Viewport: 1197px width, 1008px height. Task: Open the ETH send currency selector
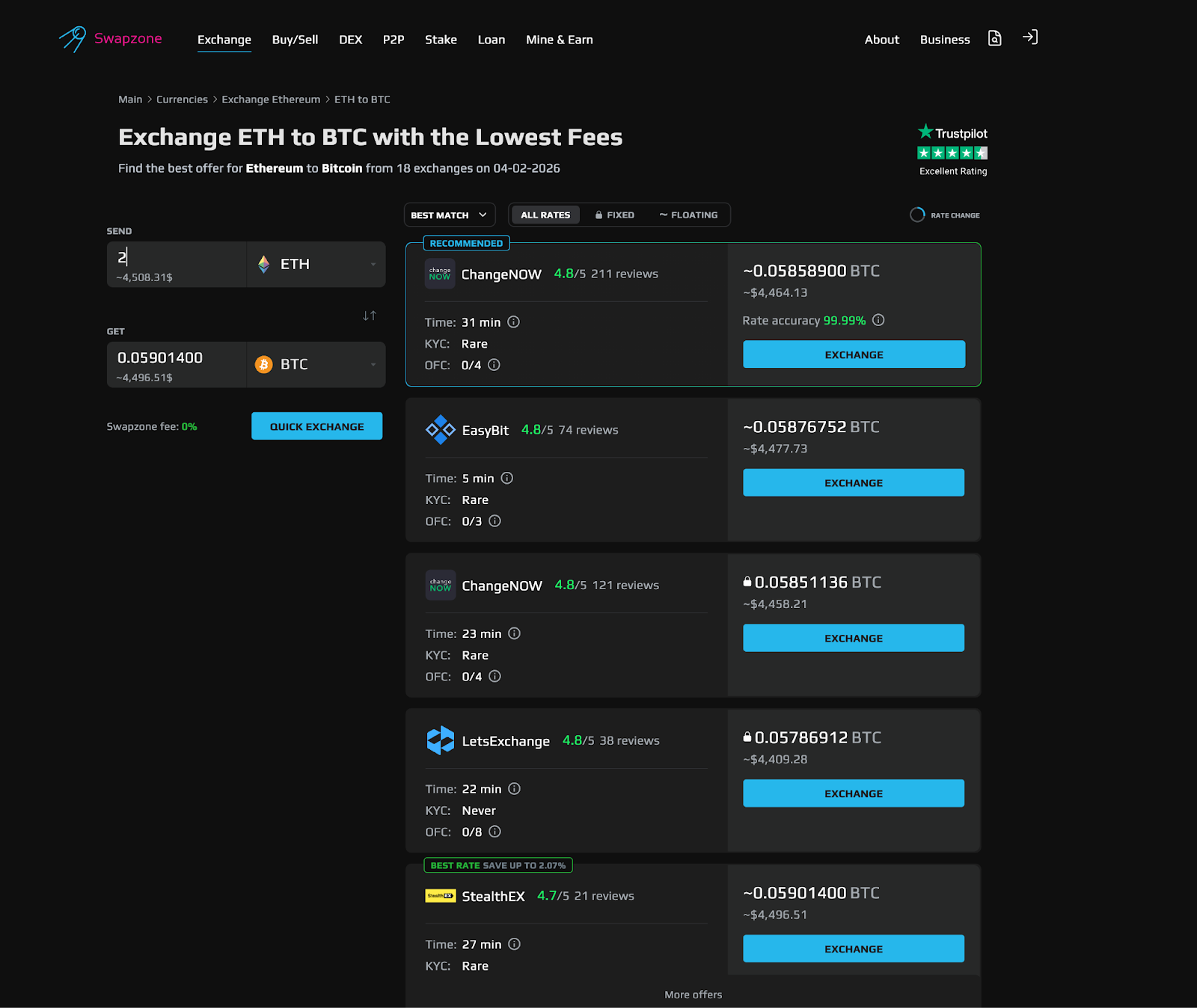pos(316,264)
